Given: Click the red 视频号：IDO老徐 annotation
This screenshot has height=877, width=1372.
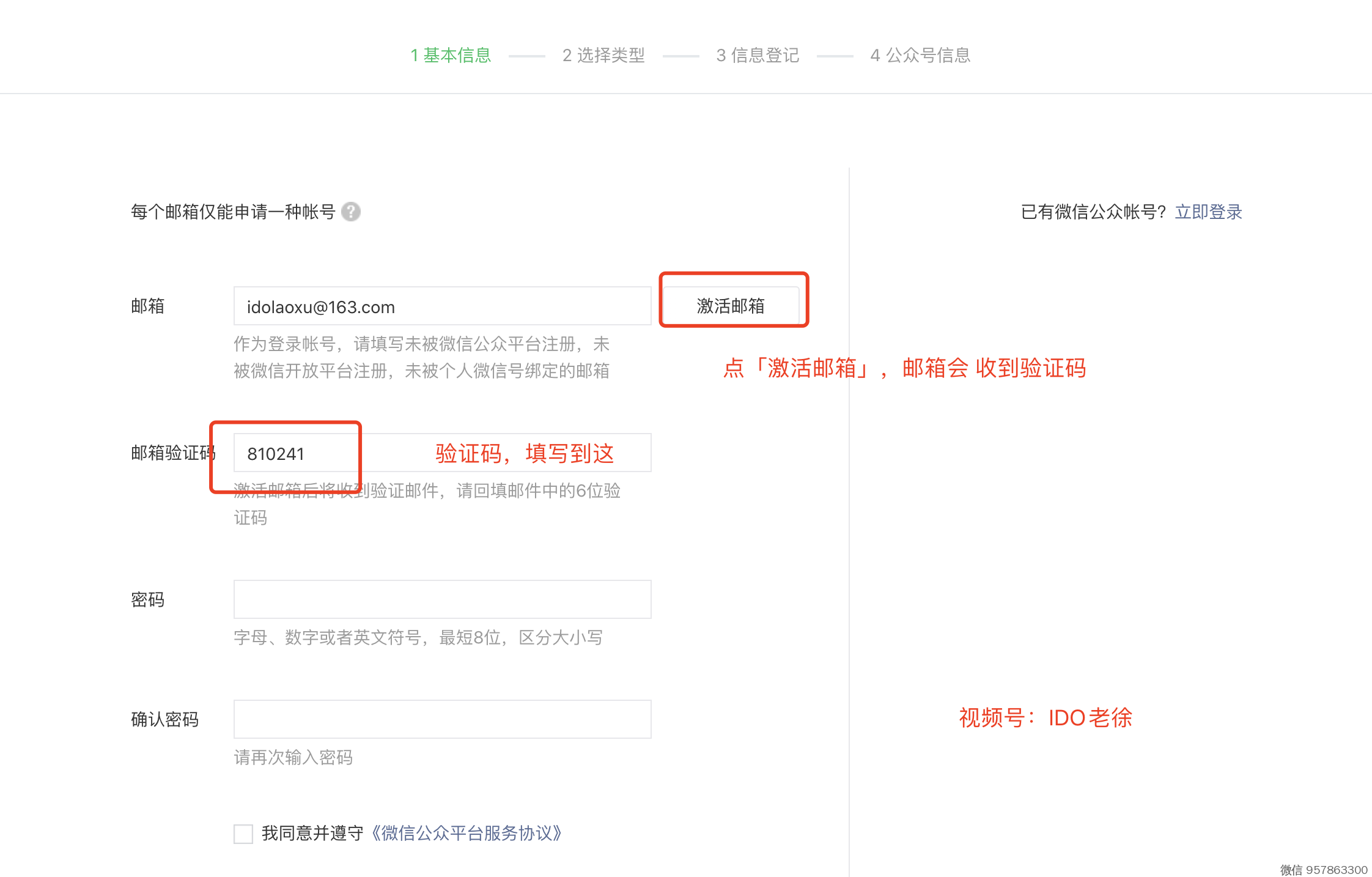Looking at the screenshot, I should (1045, 717).
